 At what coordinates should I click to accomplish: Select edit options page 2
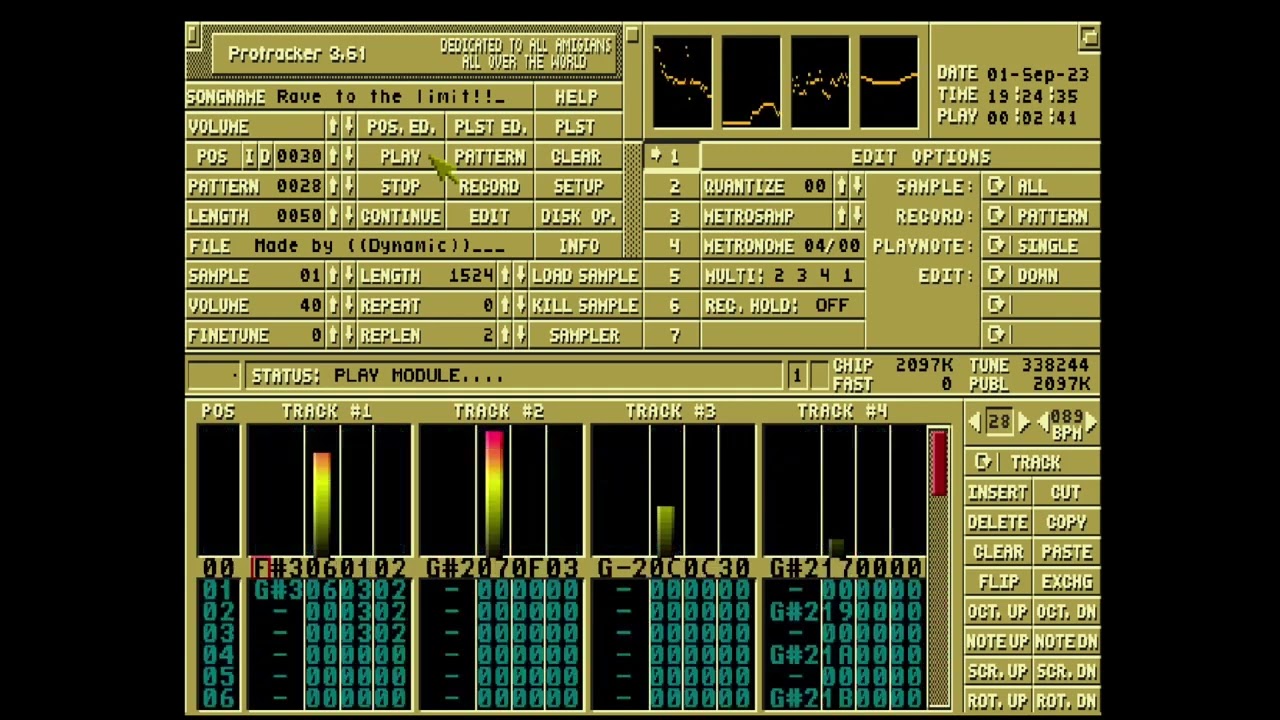672,186
